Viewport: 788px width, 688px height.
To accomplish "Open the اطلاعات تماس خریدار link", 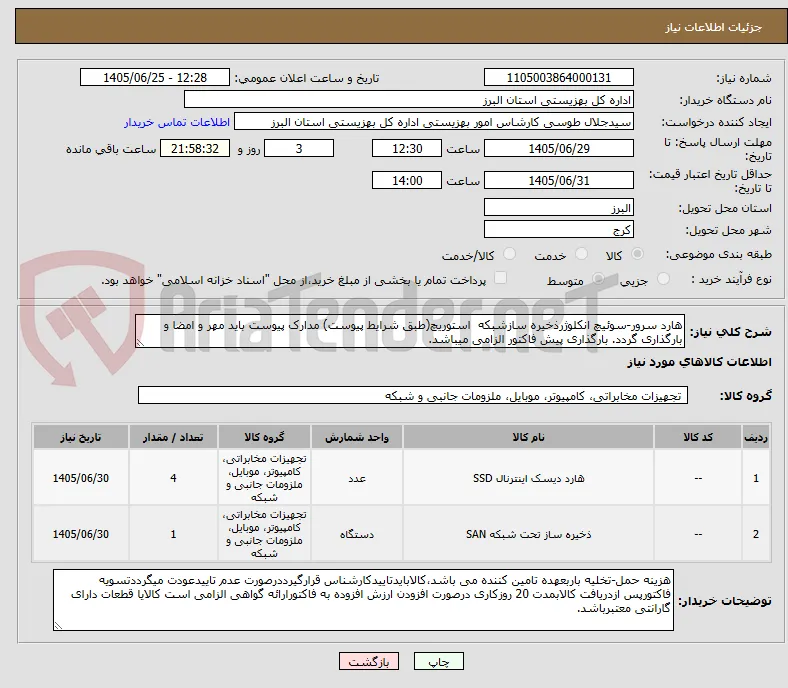I will pos(177,122).
